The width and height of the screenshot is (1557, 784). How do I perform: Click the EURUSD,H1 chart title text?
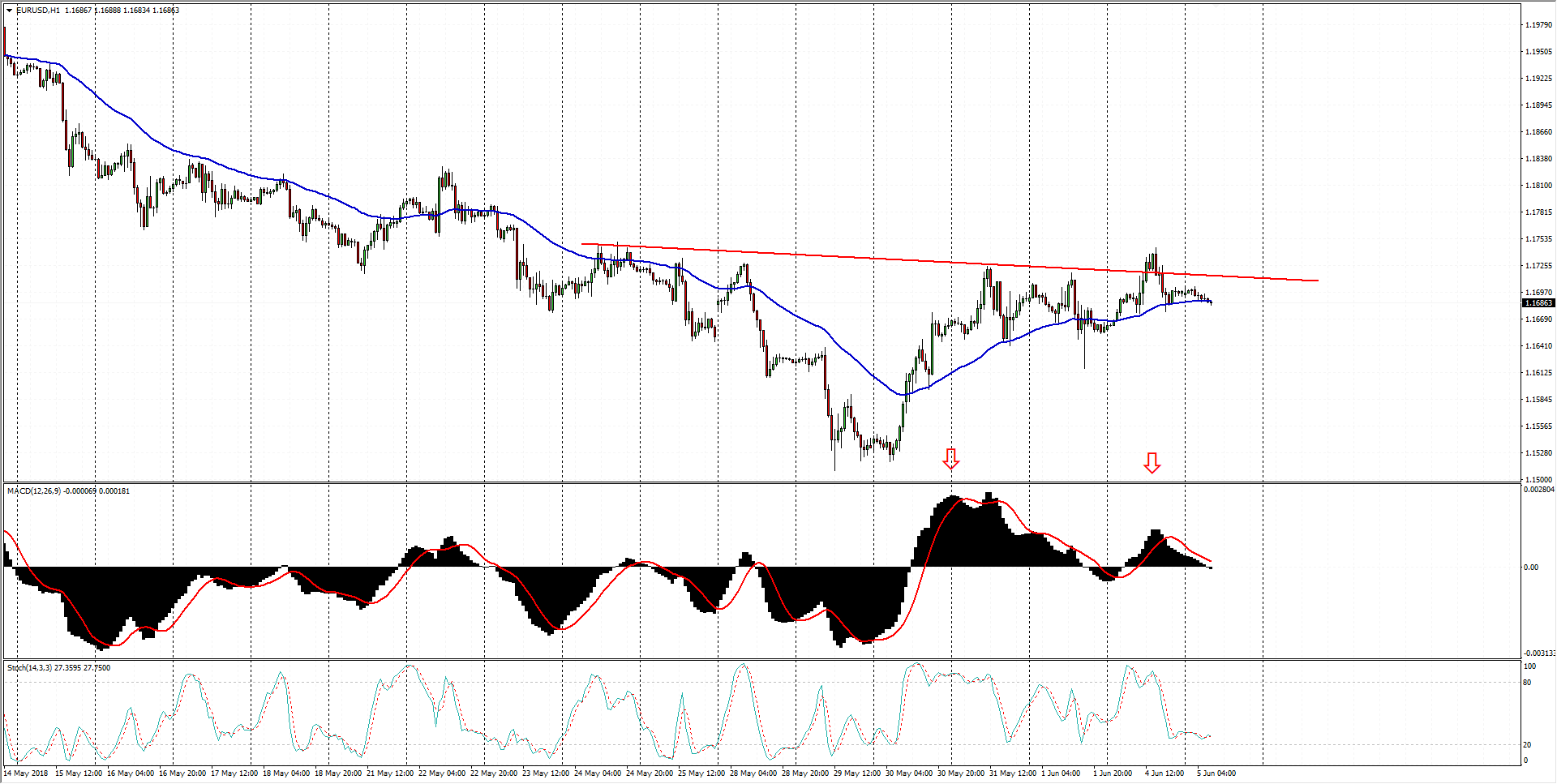pyautogui.click(x=38, y=11)
